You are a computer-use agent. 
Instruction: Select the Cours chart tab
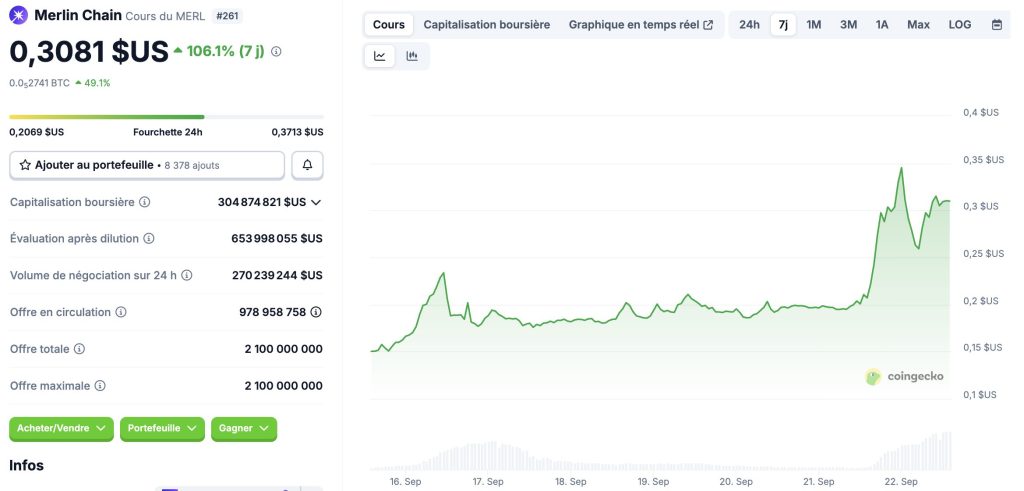coord(389,24)
